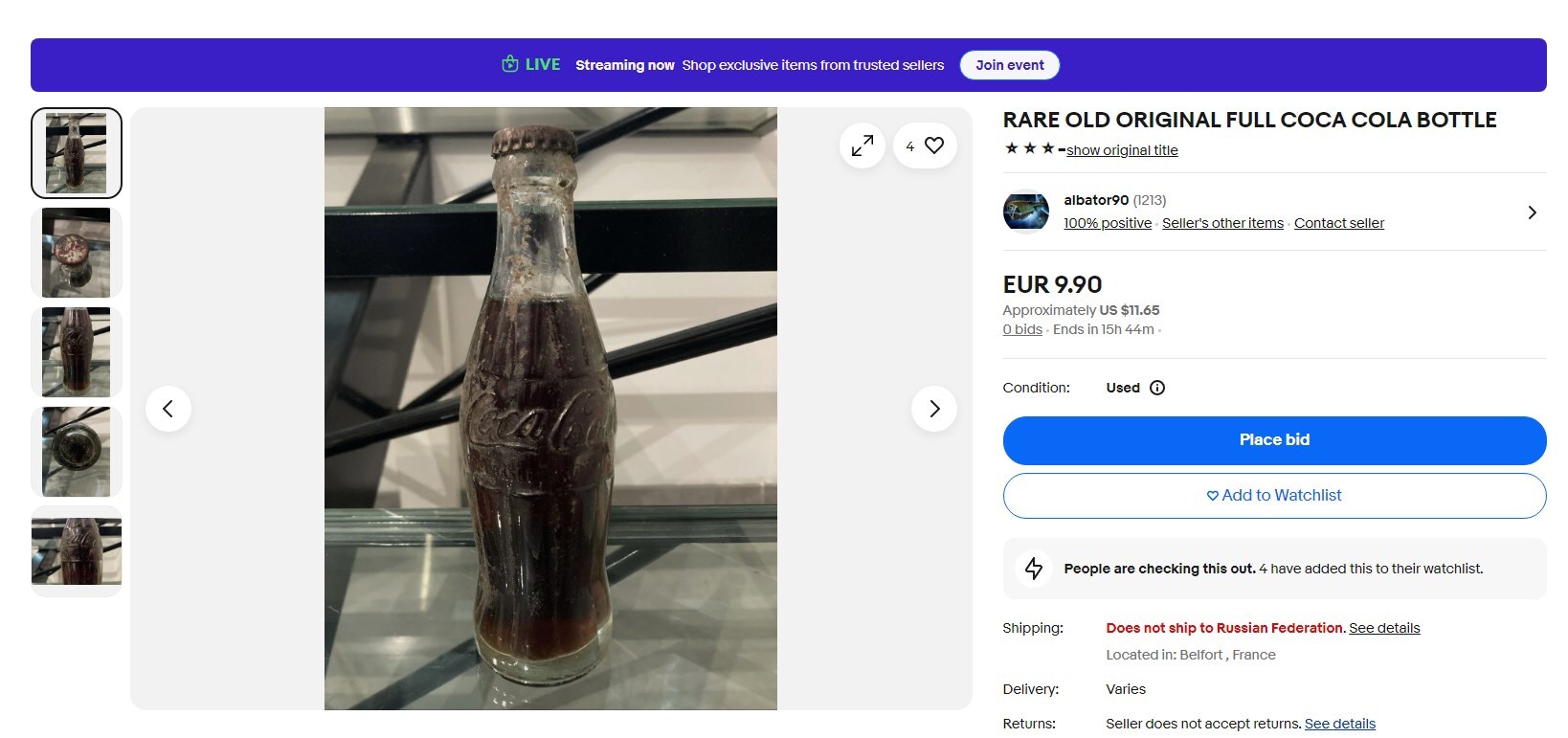Open shipping See details link
The height and width of the screenshot is (738, 1568).
[1384, 628]
